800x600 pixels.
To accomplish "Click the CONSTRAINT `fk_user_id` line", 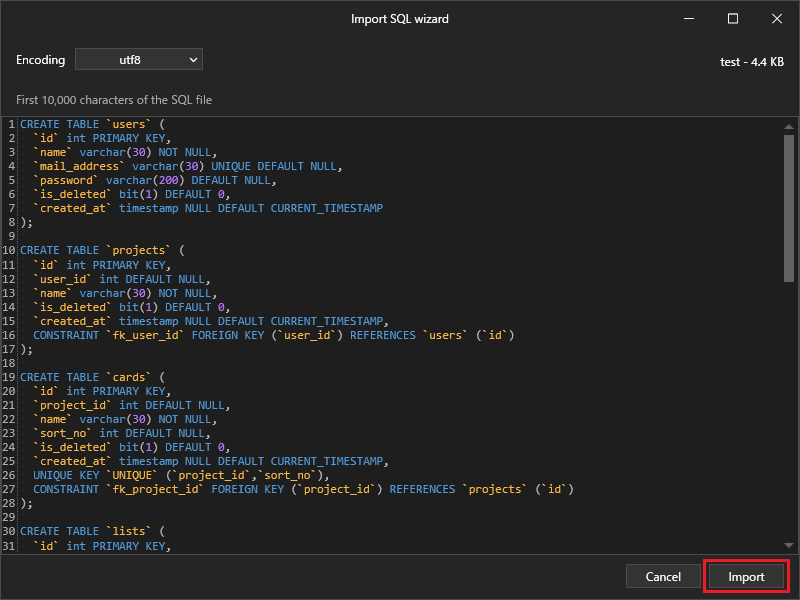I will [273, 335].
